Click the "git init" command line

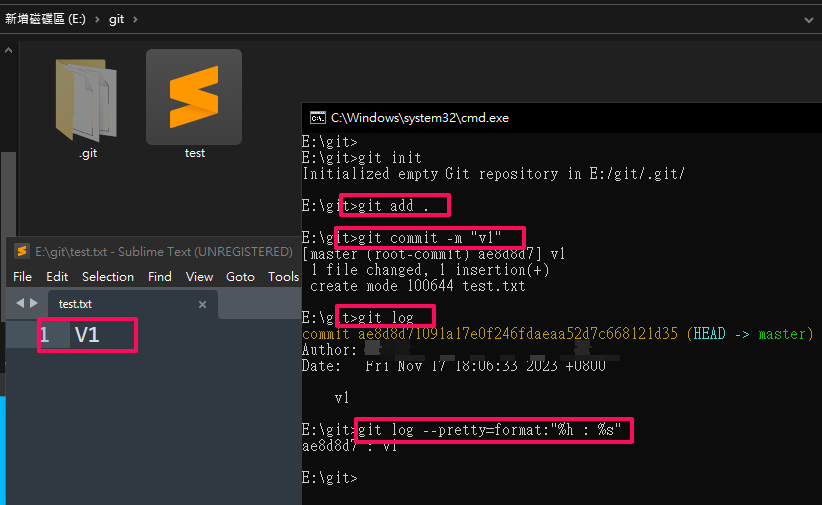tap(362, 158)
